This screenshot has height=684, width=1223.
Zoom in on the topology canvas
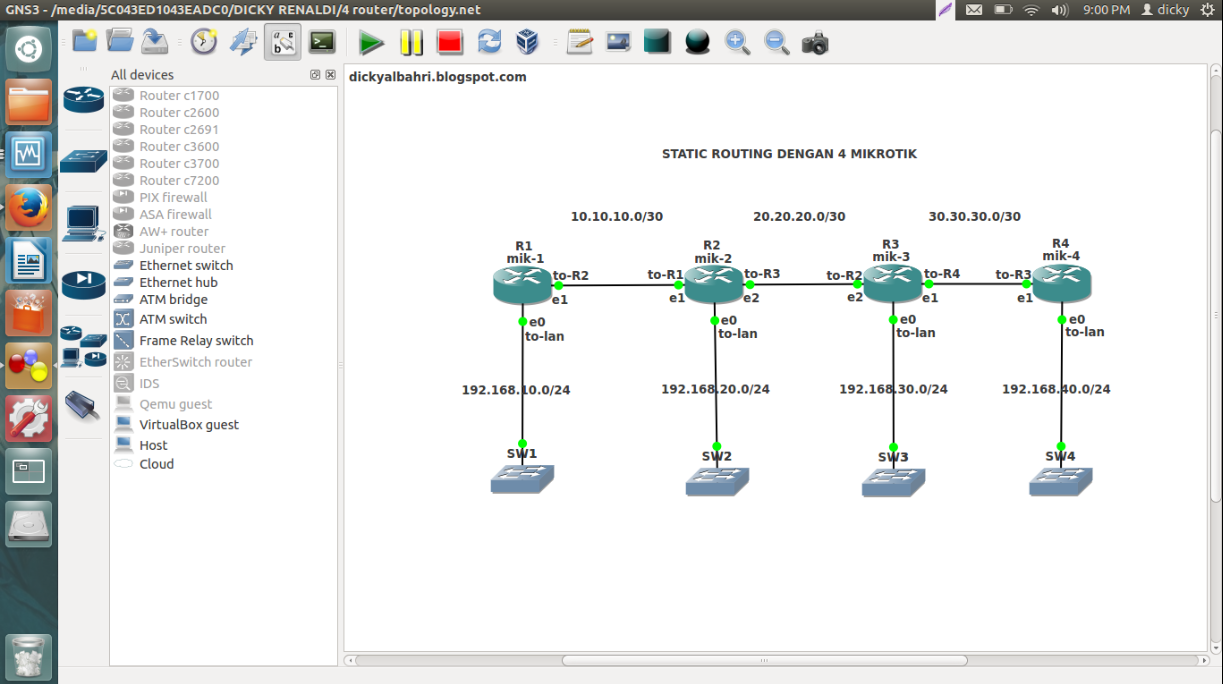(x=738, y=42)
